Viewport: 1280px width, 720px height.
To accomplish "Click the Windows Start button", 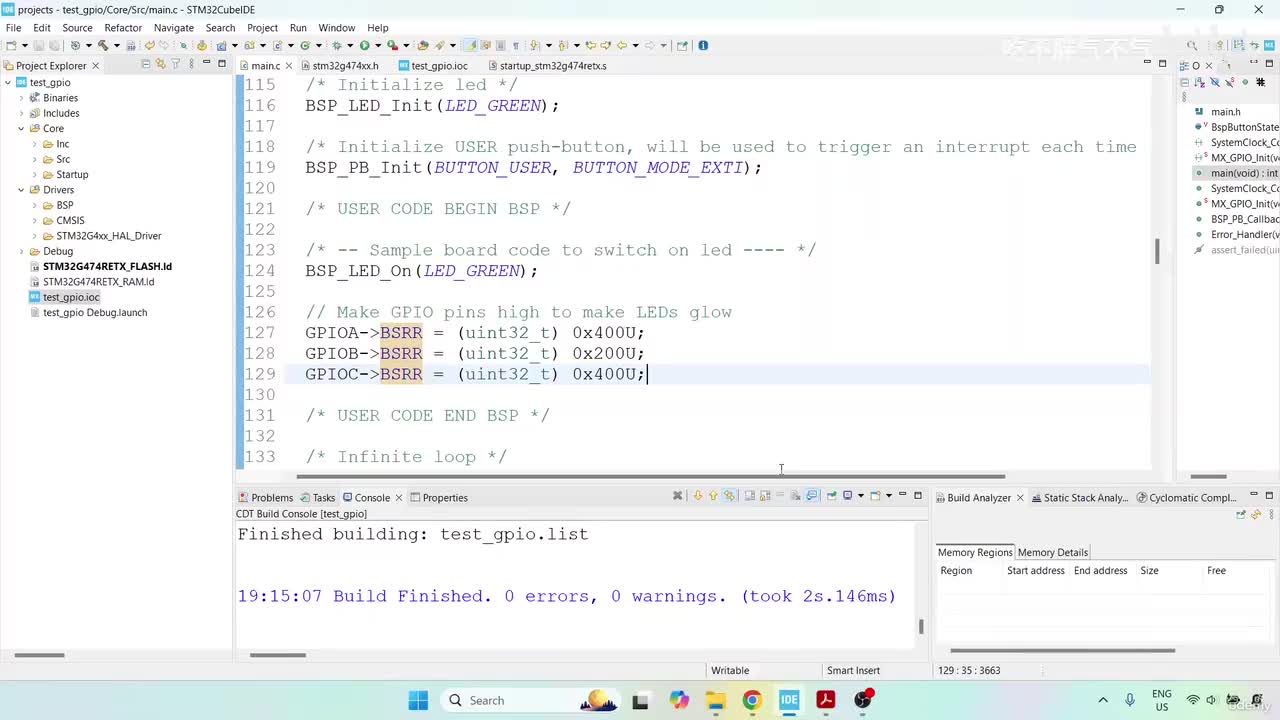I will 418,700.
